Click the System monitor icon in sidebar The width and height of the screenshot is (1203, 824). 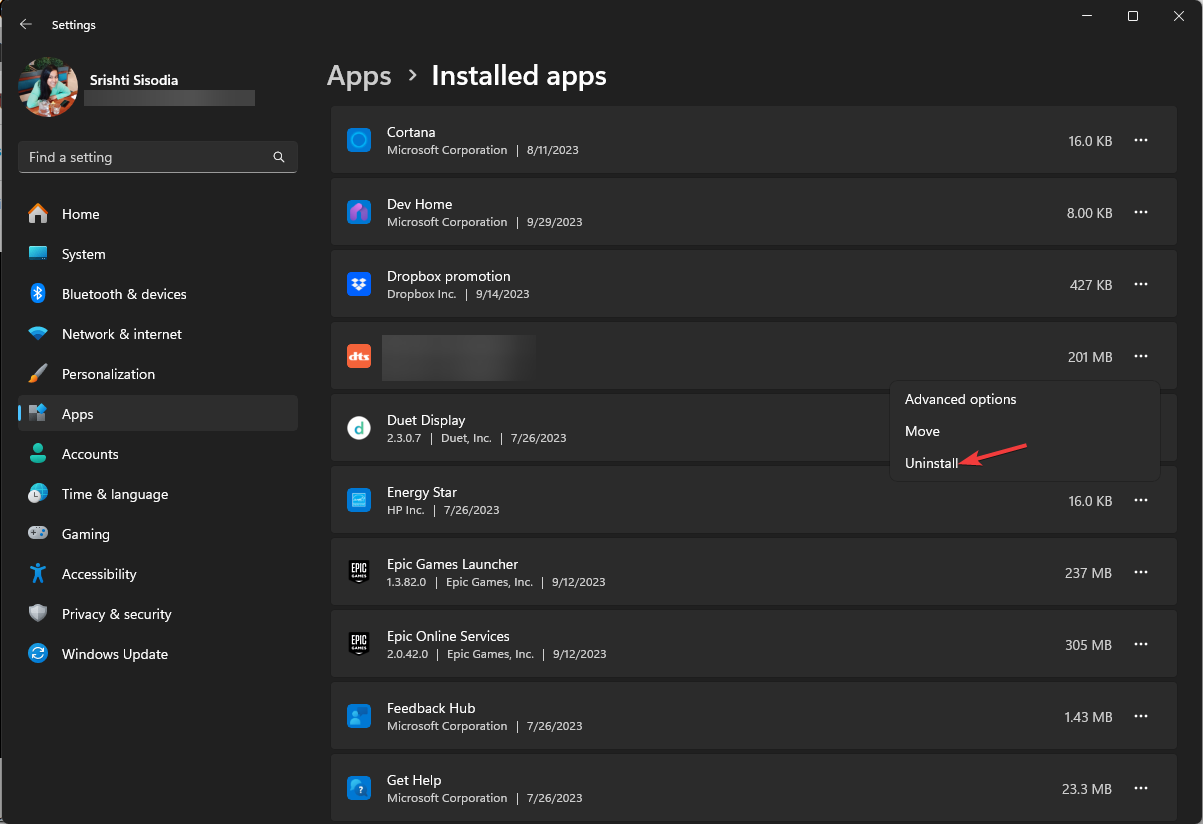(x=38, y=254)
